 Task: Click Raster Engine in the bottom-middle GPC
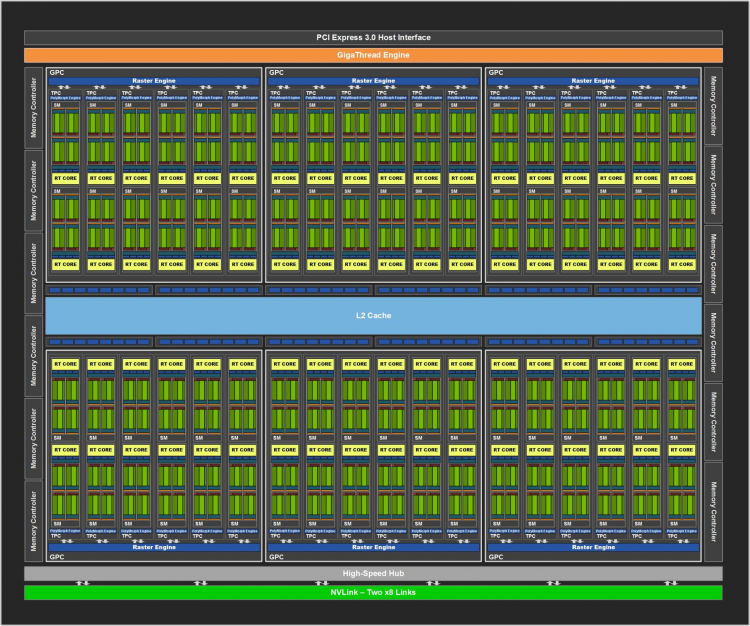(374, 547)
